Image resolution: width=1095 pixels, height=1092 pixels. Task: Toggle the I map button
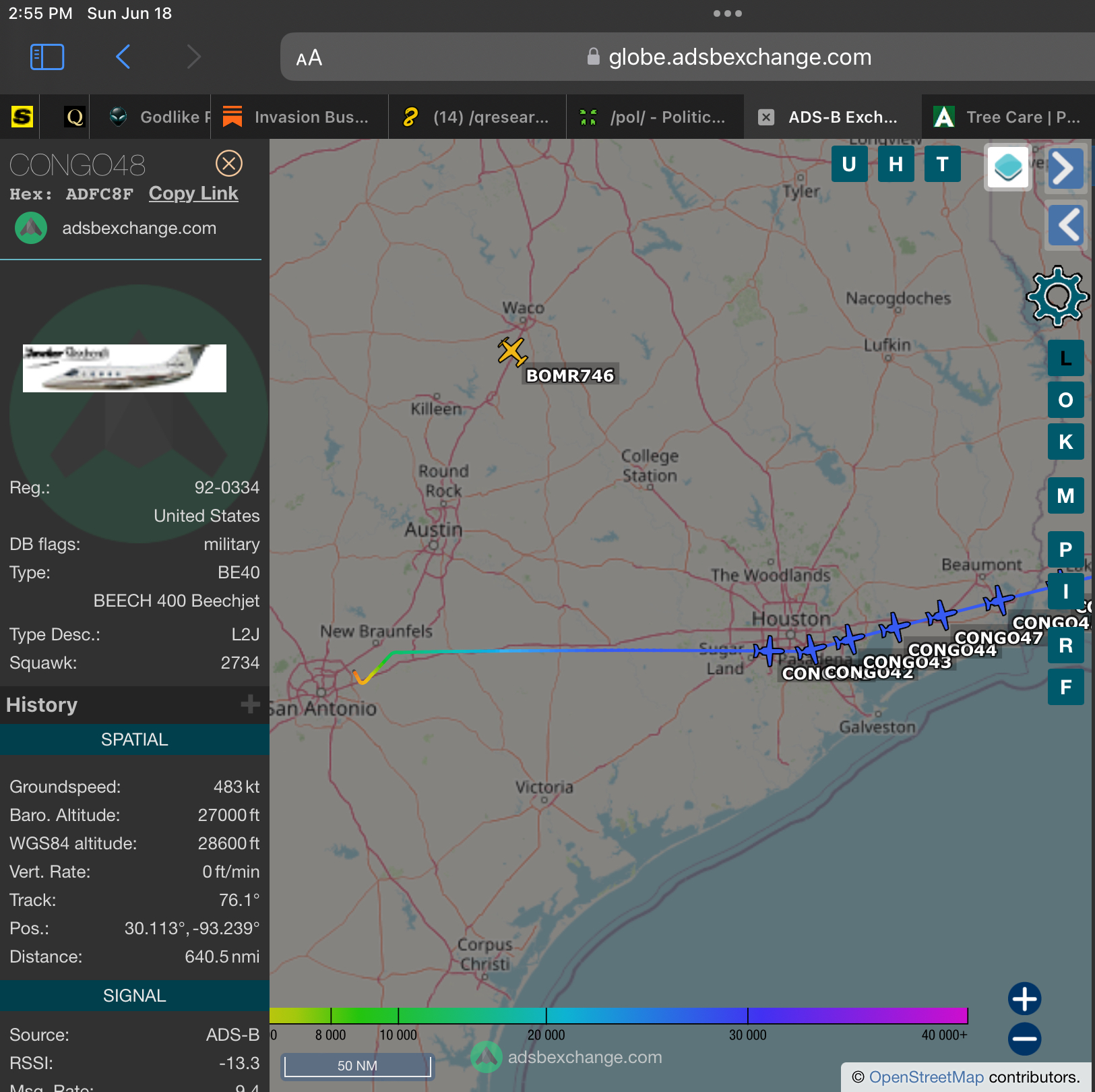(x=1066, y=591)
